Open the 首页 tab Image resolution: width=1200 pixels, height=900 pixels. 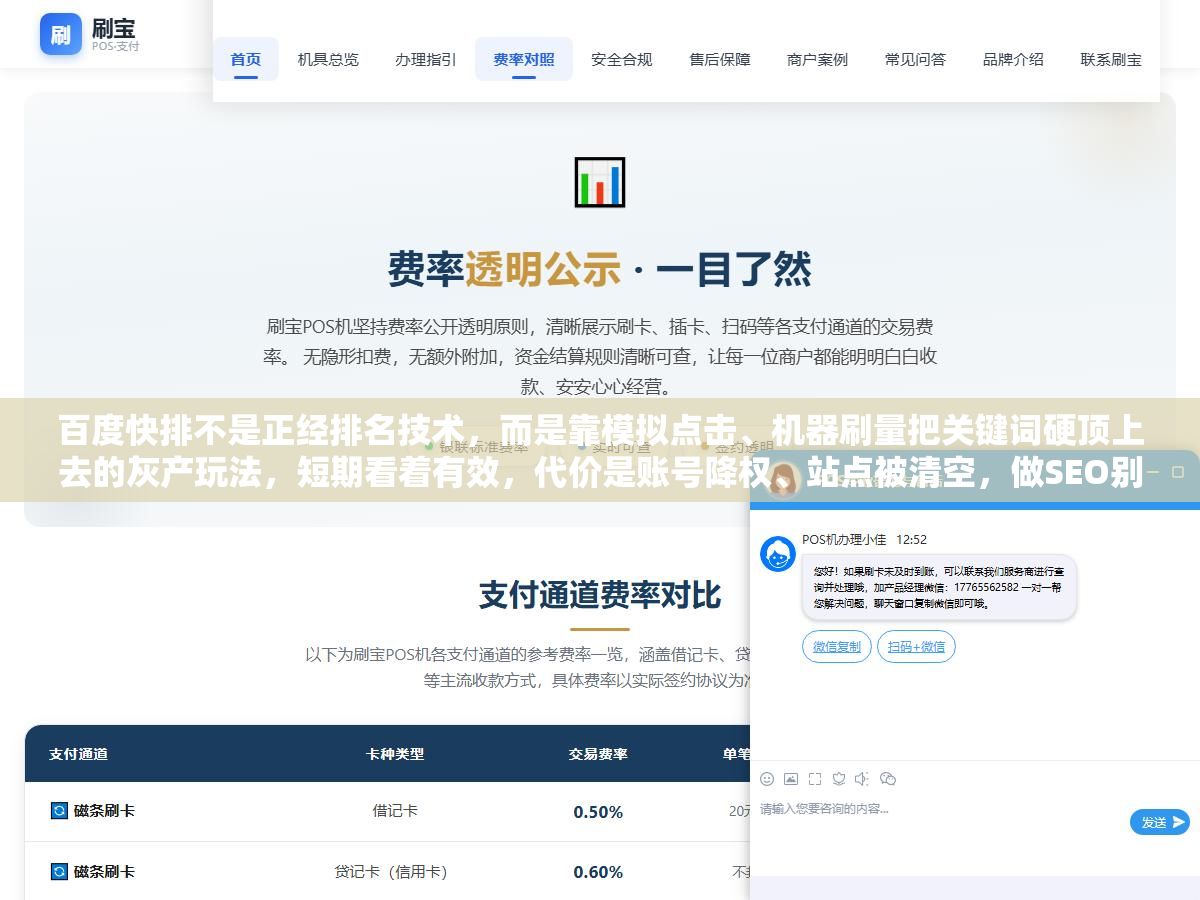tap(246, 59)
